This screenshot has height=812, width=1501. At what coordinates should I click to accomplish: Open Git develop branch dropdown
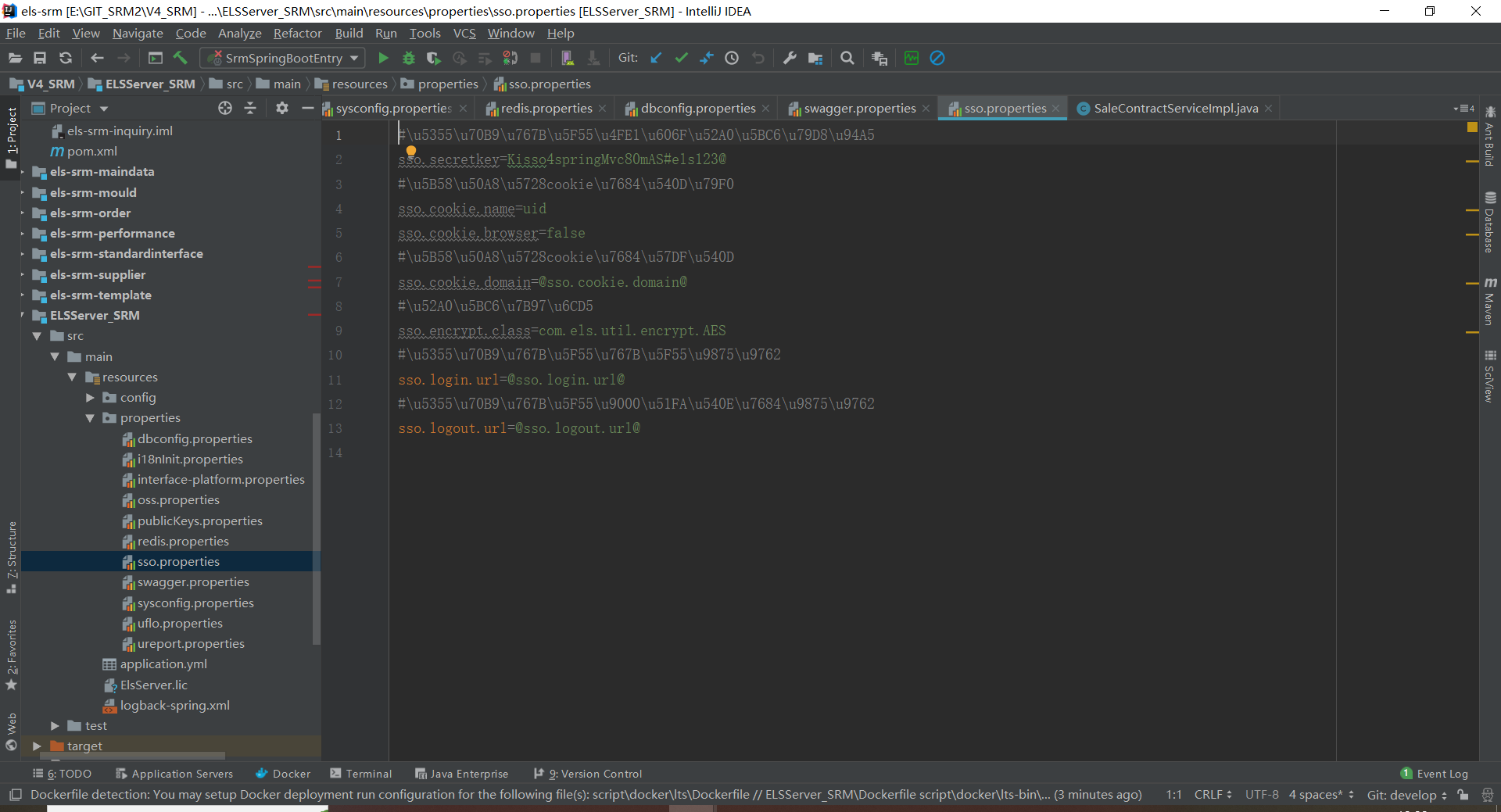[x=1406, y=795]
